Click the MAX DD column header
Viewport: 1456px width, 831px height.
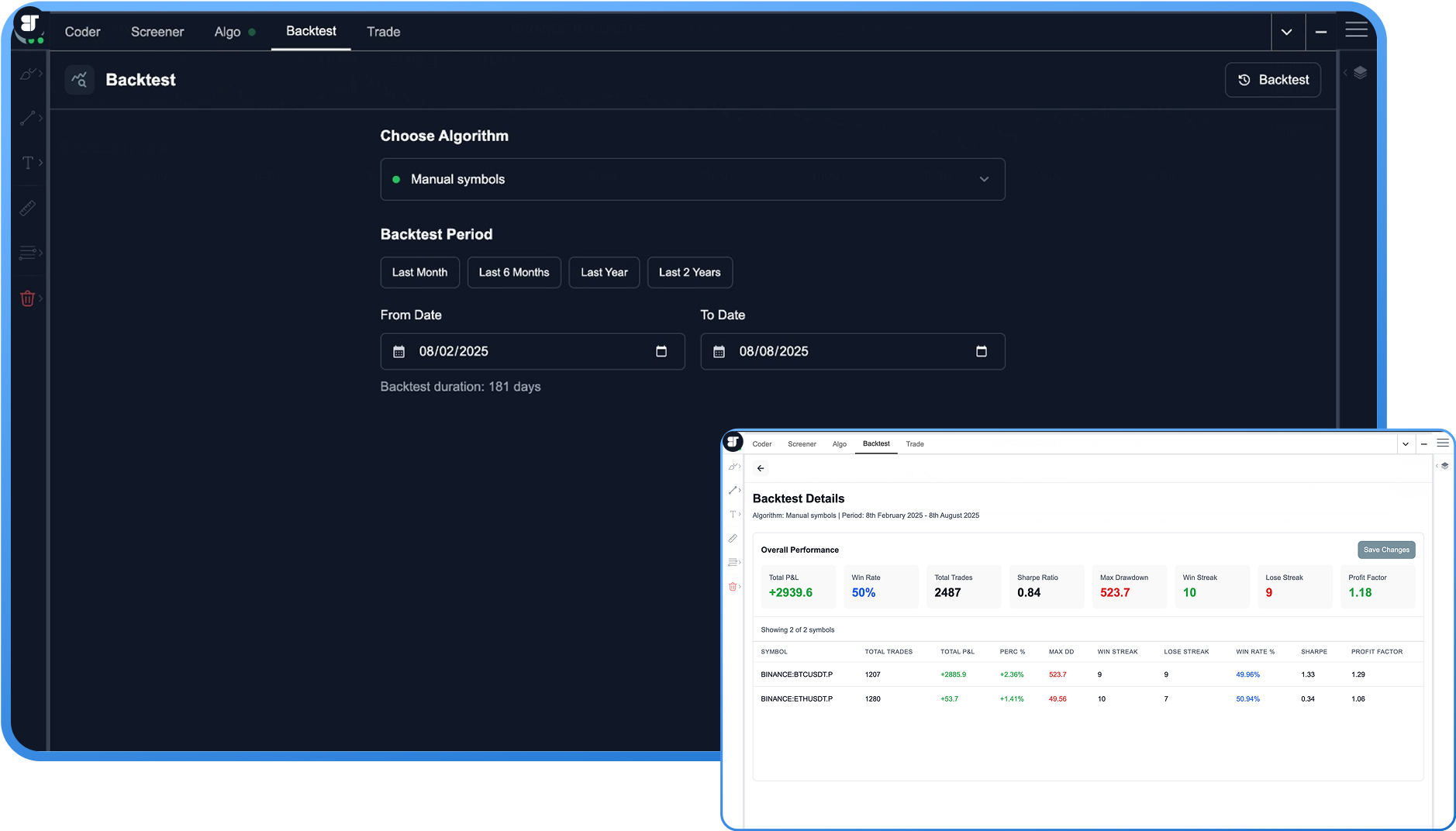pos(1061,652)
